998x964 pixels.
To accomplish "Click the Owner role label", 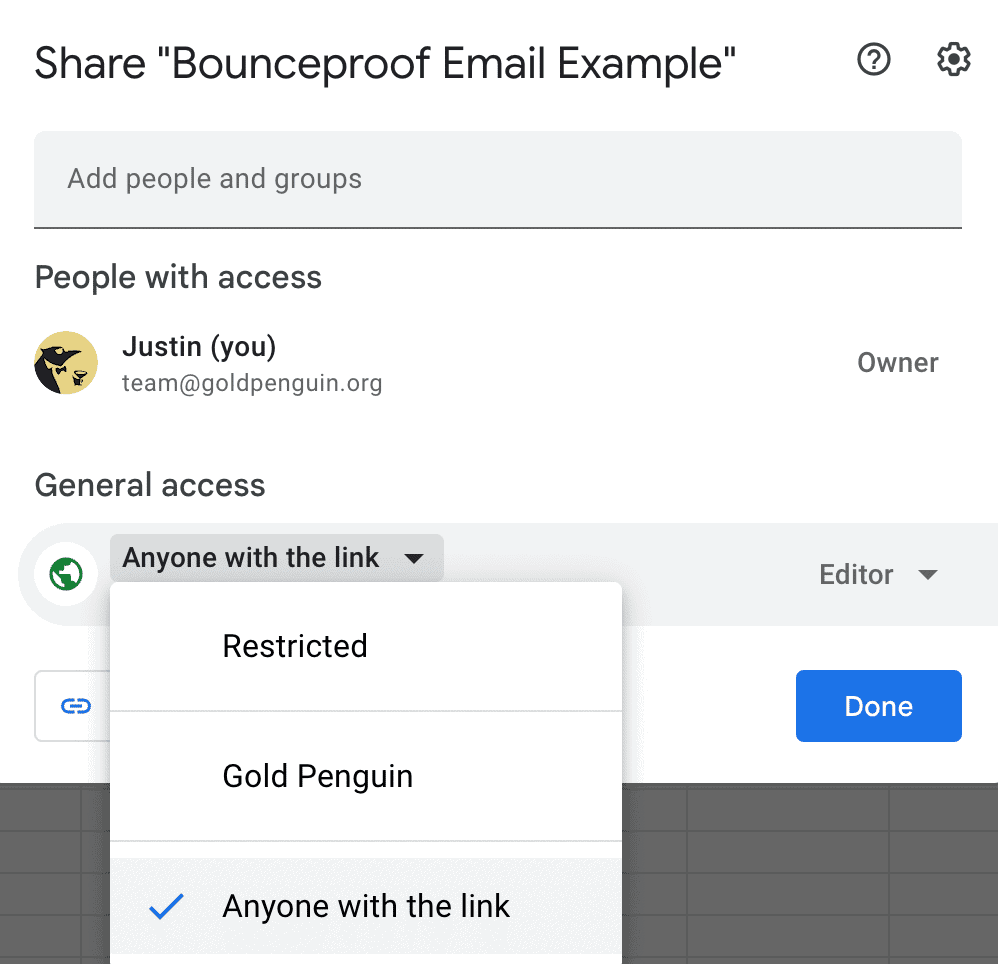I will (x=897, y=363).
